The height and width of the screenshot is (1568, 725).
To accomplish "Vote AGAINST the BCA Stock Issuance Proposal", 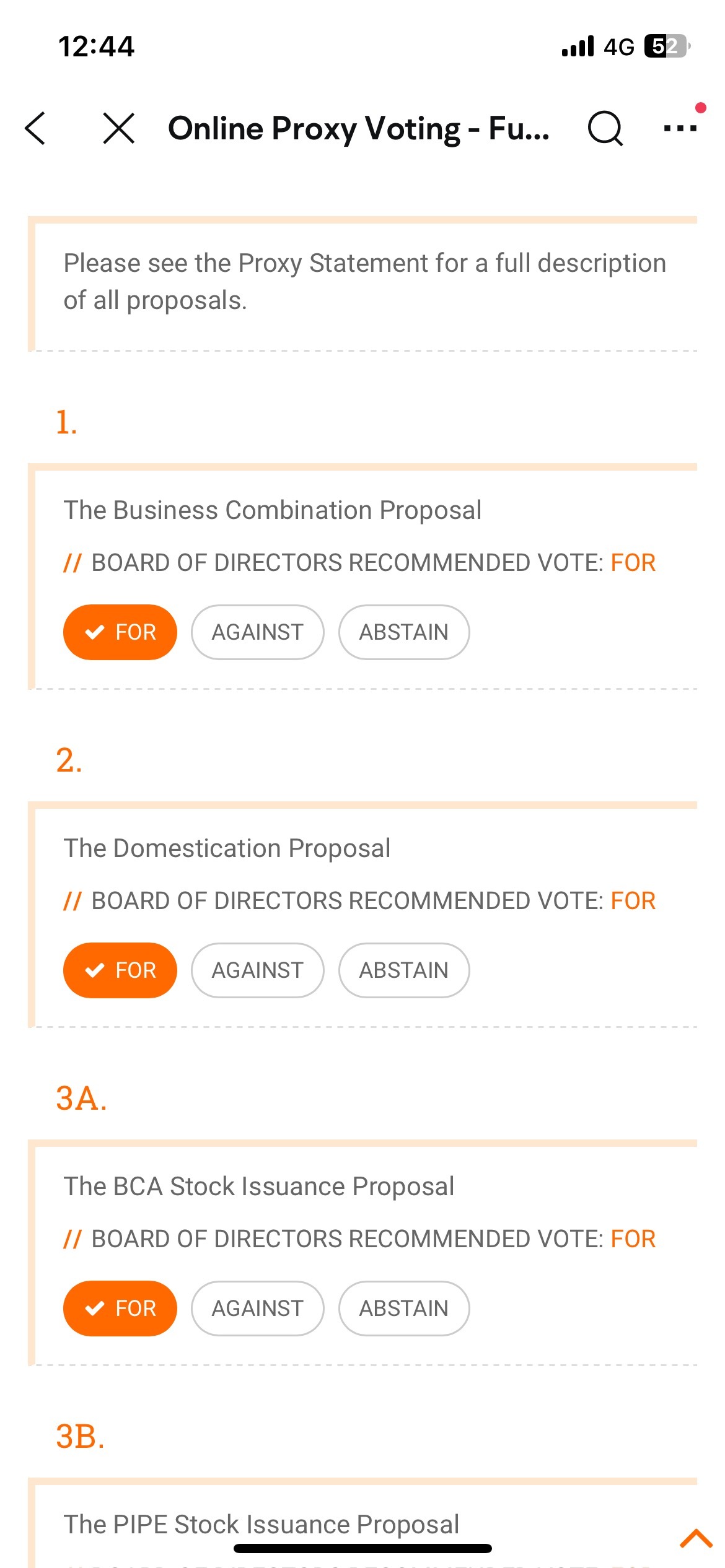I will [257, 1309].
